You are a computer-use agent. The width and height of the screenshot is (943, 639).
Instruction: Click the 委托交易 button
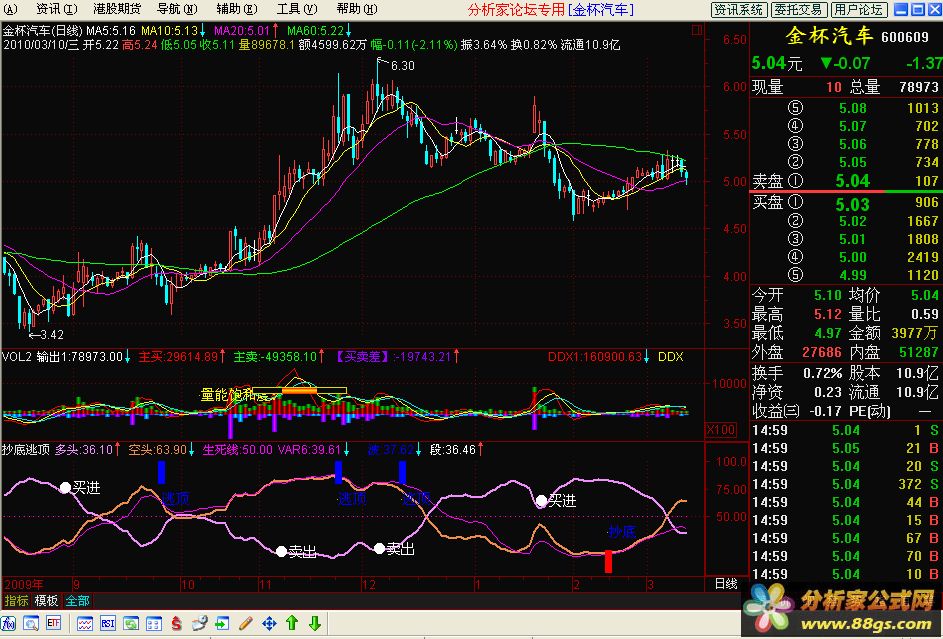(798, 10)
